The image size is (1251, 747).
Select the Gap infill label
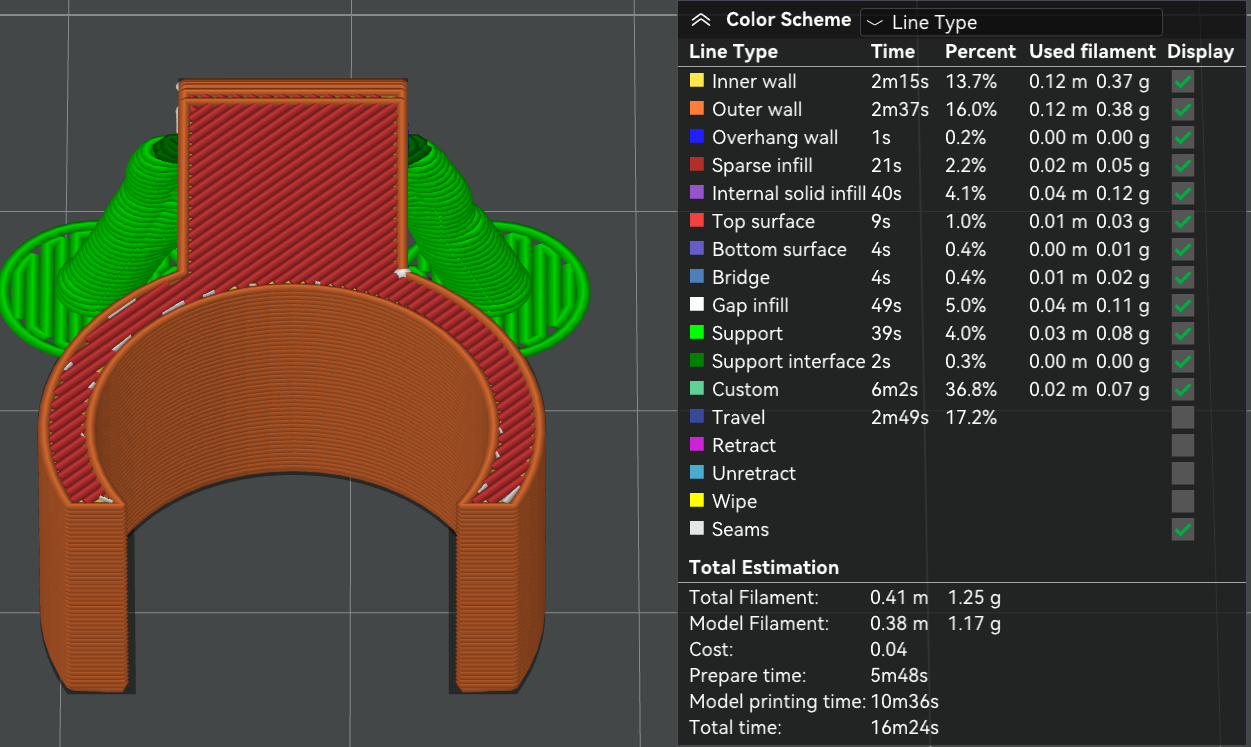pos(750,305)
